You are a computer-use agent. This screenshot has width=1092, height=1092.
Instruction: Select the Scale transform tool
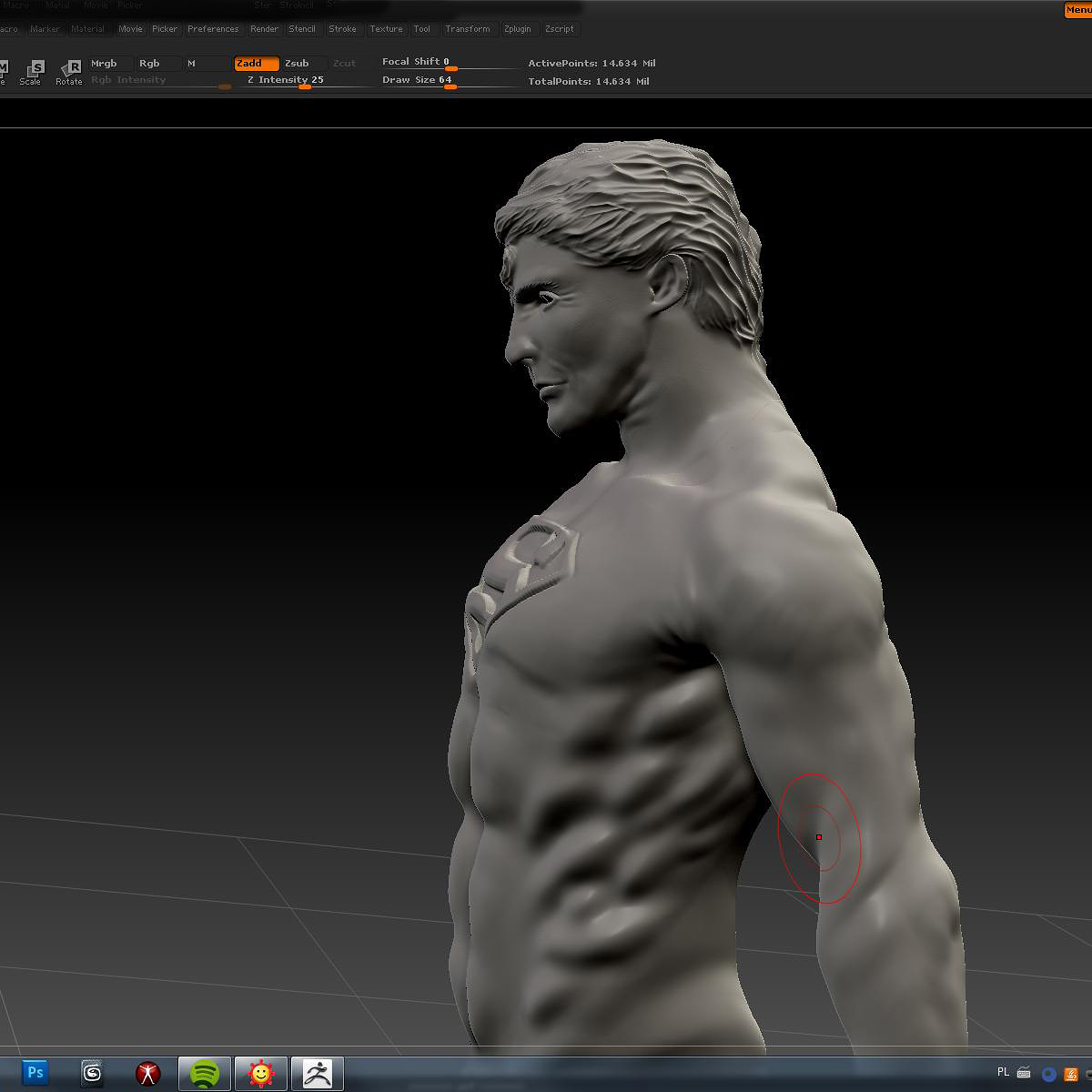[x=32, y=73]
